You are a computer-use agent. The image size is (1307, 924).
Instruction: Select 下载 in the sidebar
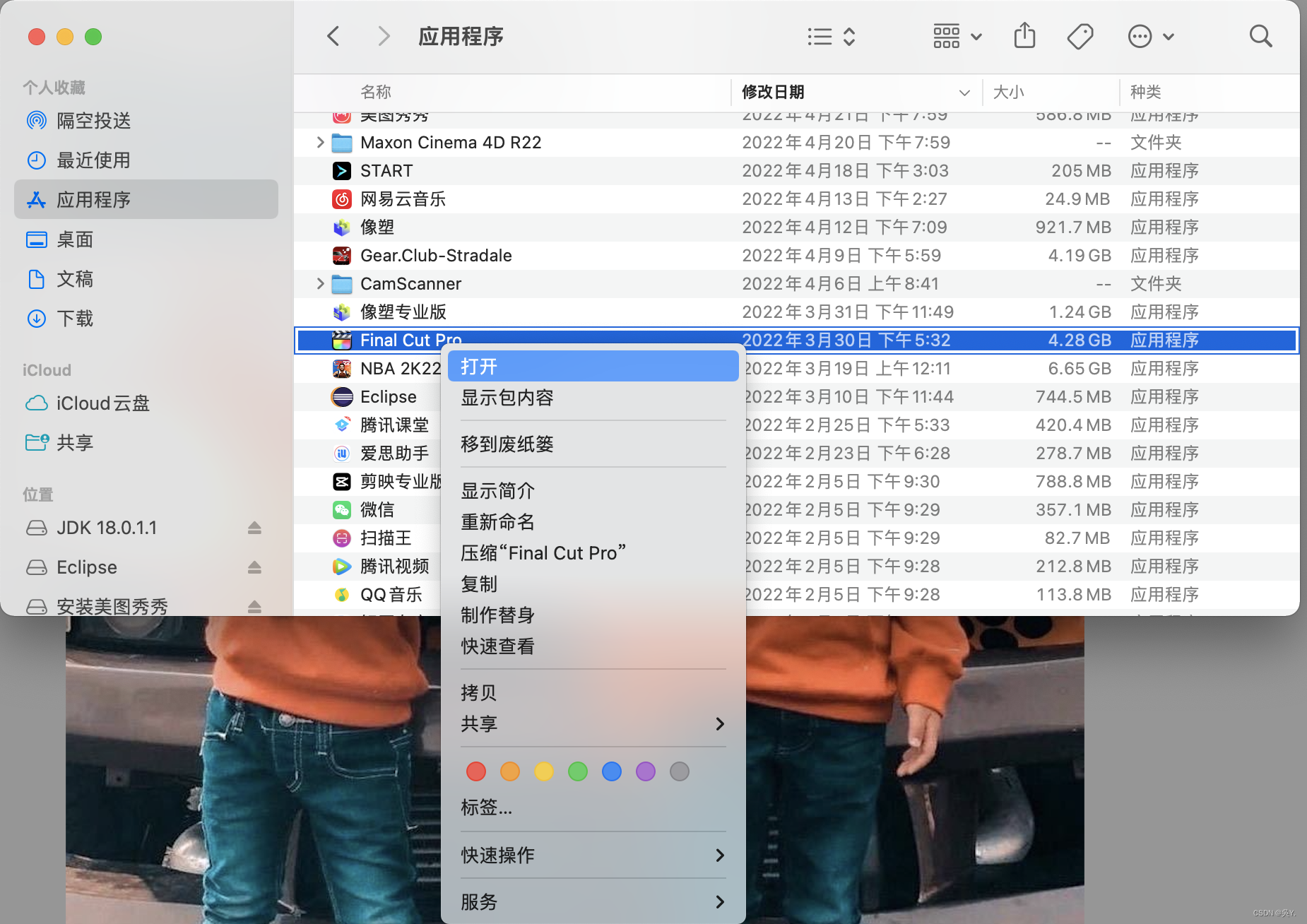tap(74, 319)
